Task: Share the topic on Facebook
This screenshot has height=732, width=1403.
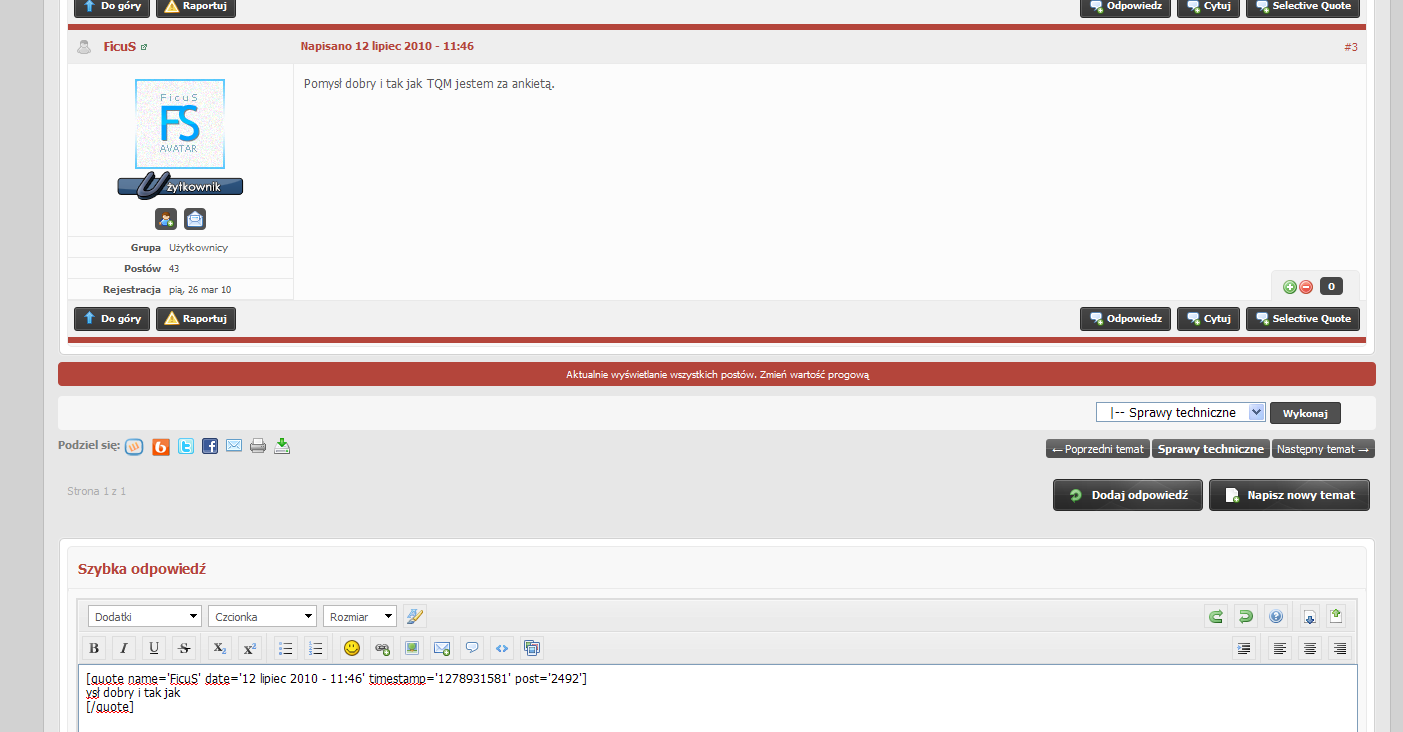Action: click(x=209, y=446)
